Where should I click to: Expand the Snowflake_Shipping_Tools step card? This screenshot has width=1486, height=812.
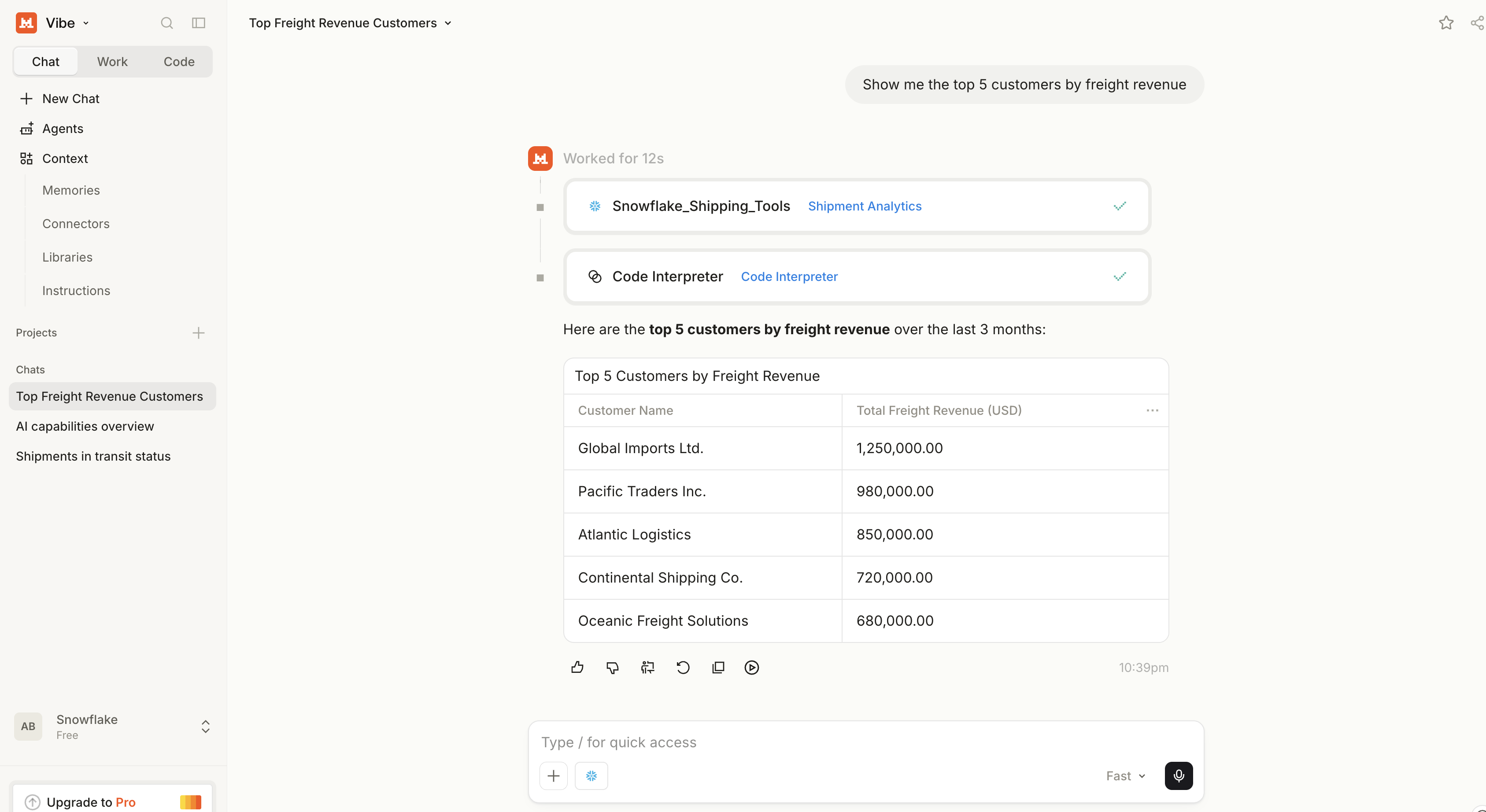coord(857,207)
